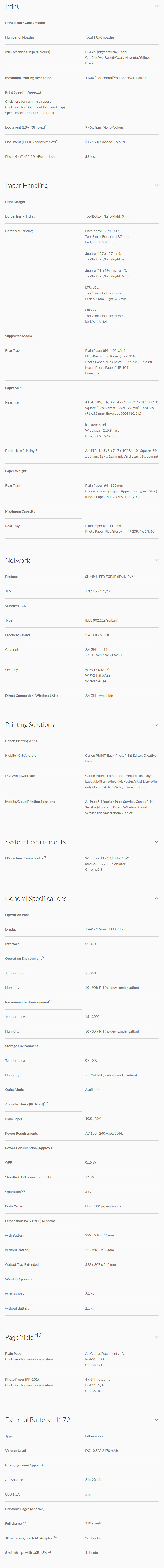Open 'here' link for Speed Measurement Conditions
The image size is (164, 1568).
pos(17,107)
